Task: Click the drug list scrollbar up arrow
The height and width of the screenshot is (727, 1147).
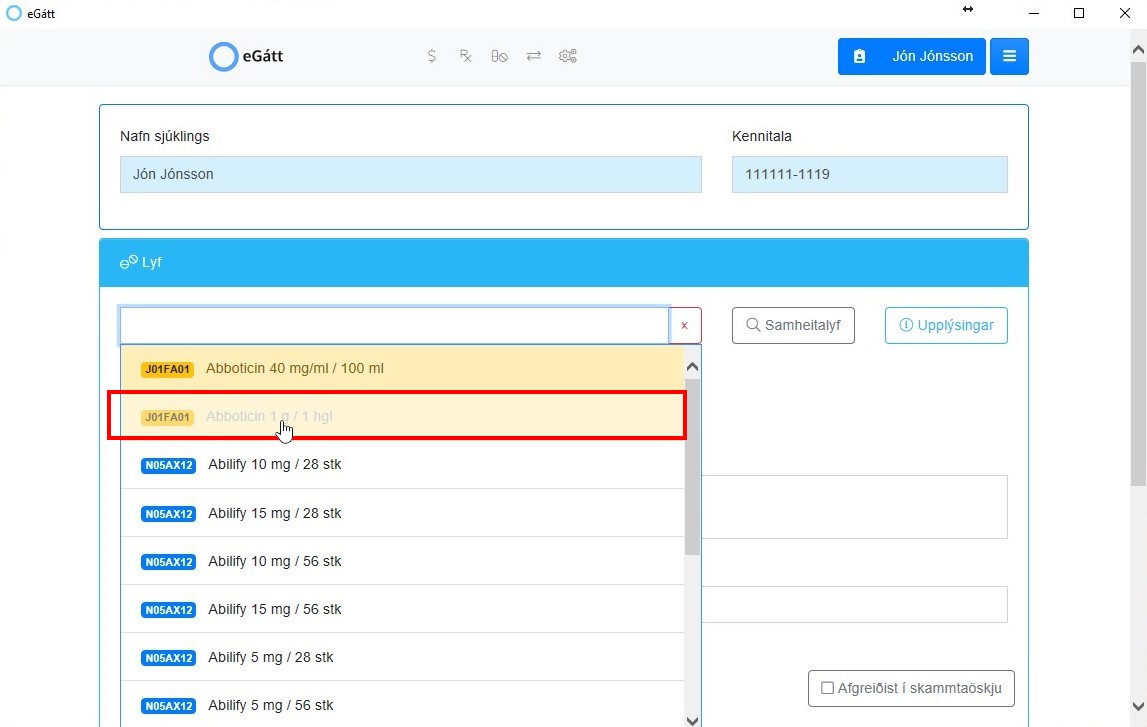Action: click(693, 366)
